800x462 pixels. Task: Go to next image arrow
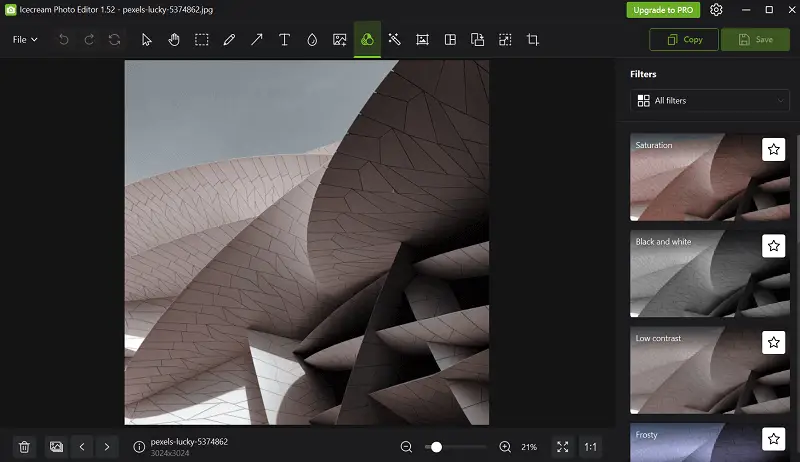(x=107, y=447)
